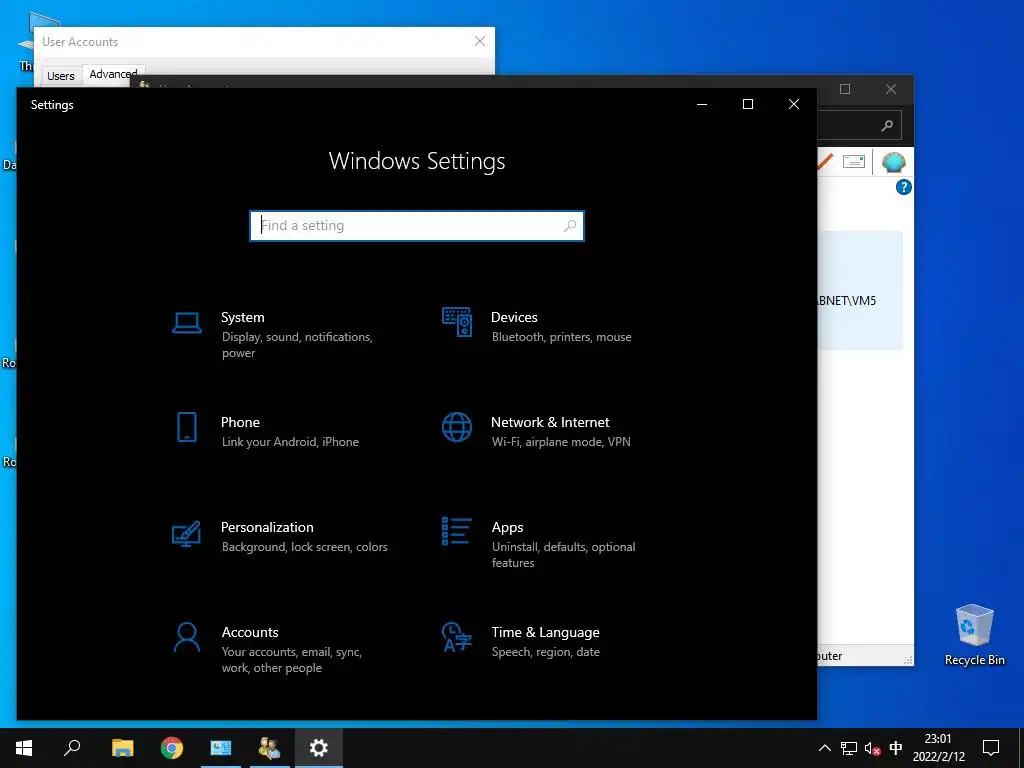Viewport: 1024px width, 768px height.
Task: Maximize the background window behind Settings
Action: (844, 89)
